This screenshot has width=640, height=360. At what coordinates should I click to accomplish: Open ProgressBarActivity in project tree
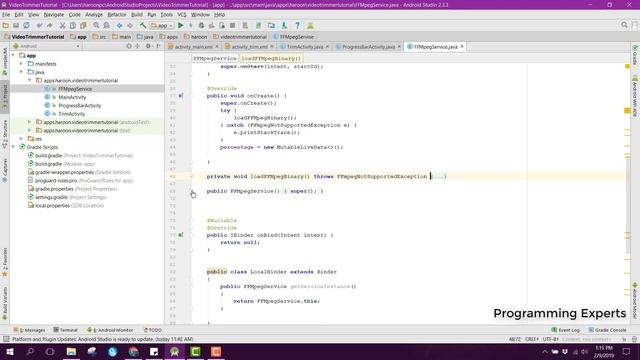tap(80, 105)
